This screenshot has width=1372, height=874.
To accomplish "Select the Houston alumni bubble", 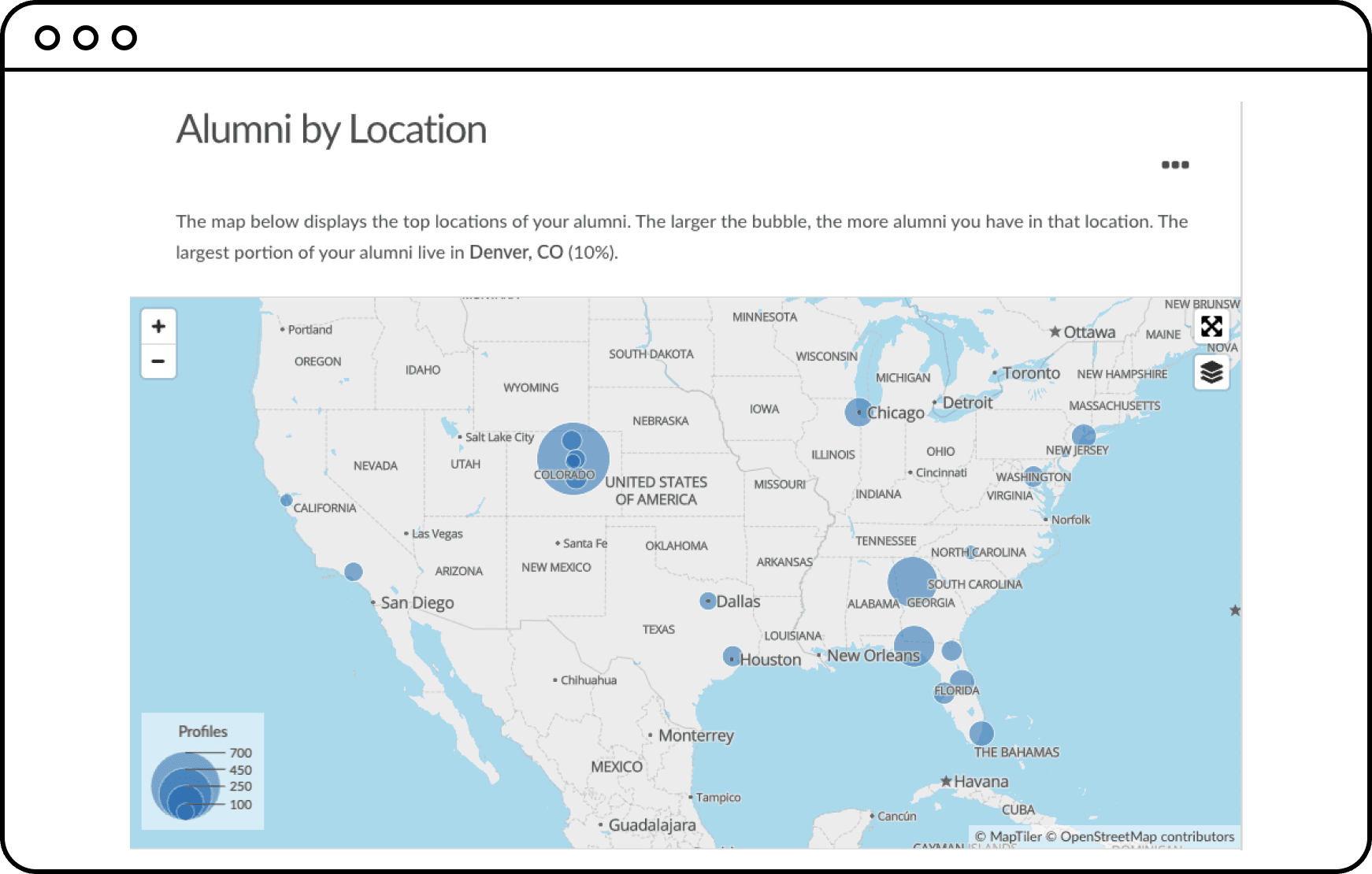I will click(732, 656).
